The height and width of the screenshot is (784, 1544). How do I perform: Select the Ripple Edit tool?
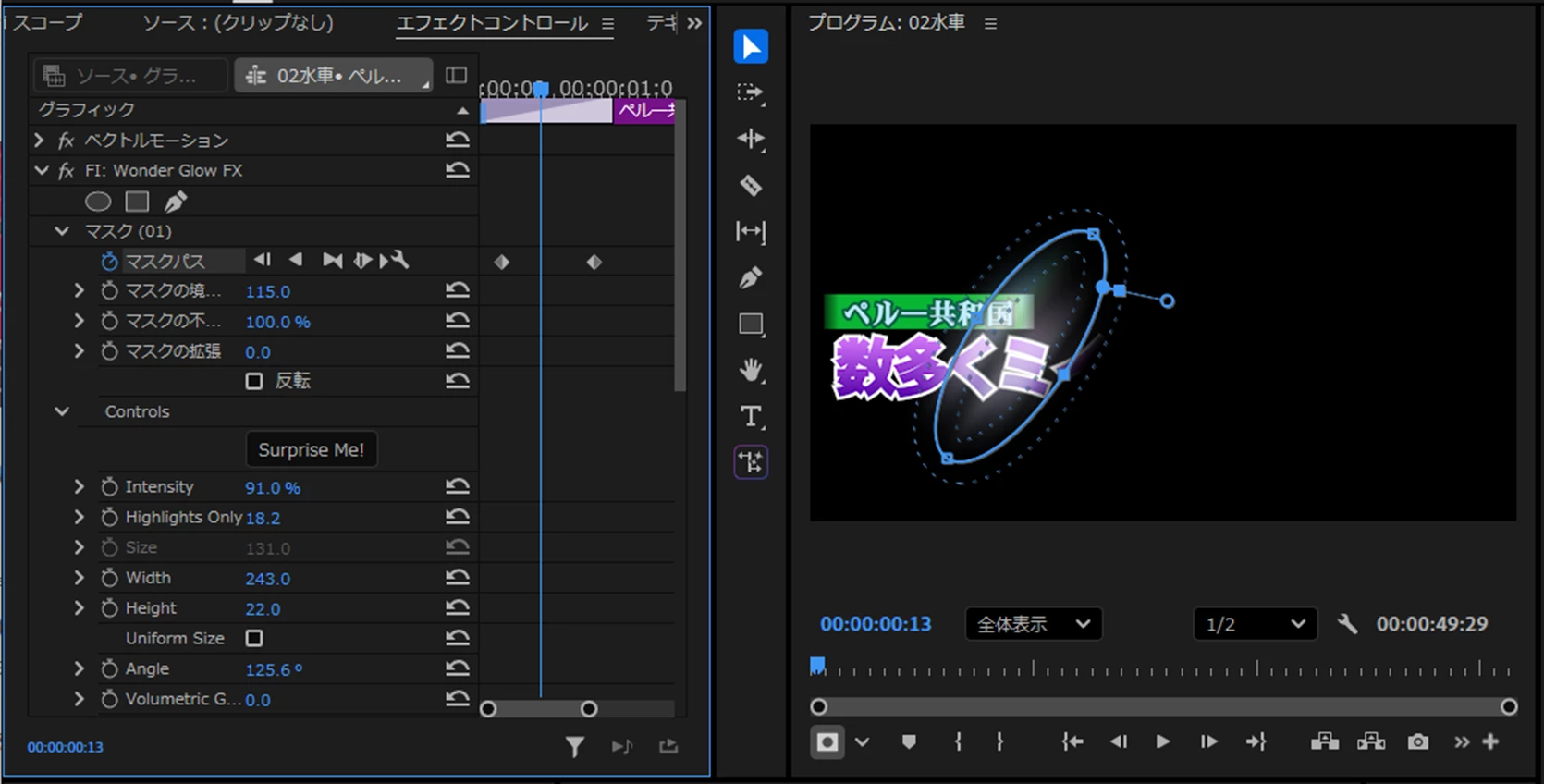click(x=751, y=139)
